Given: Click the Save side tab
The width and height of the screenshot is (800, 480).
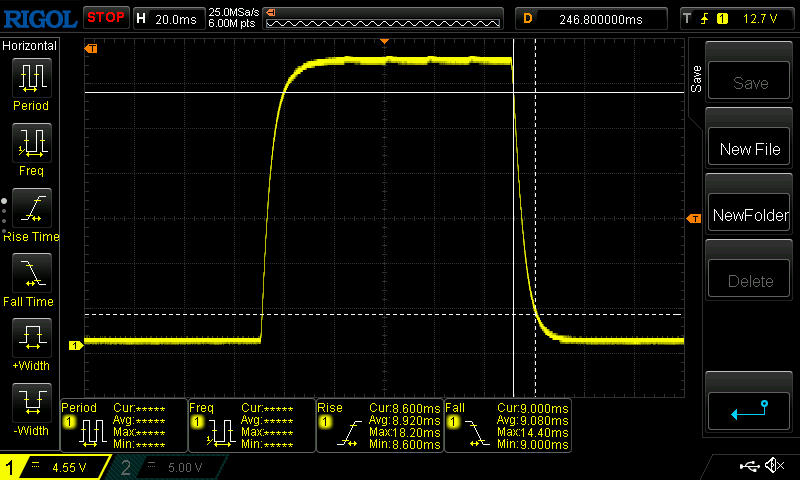Looking at the screenshot, I should pos(696,78).
